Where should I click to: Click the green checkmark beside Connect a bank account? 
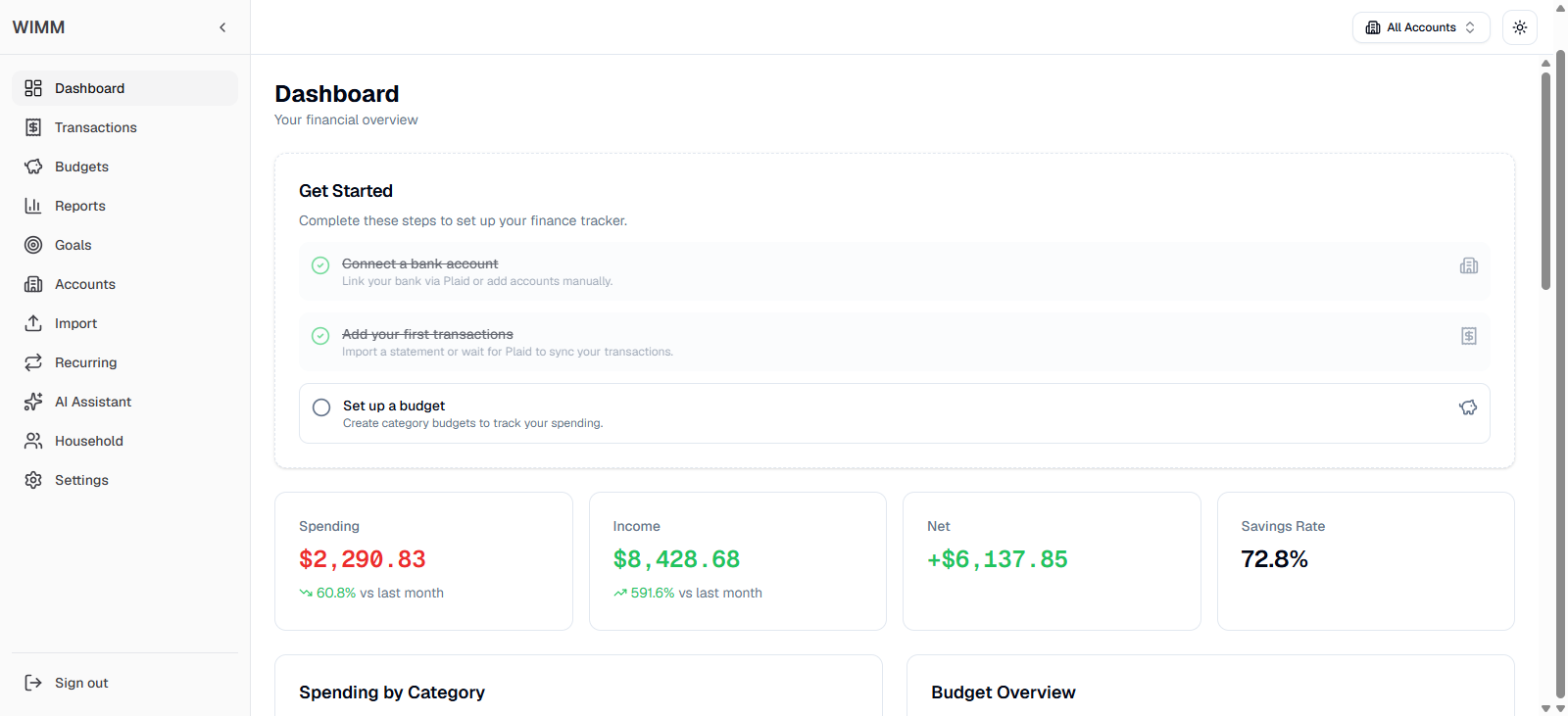point(320,265)
